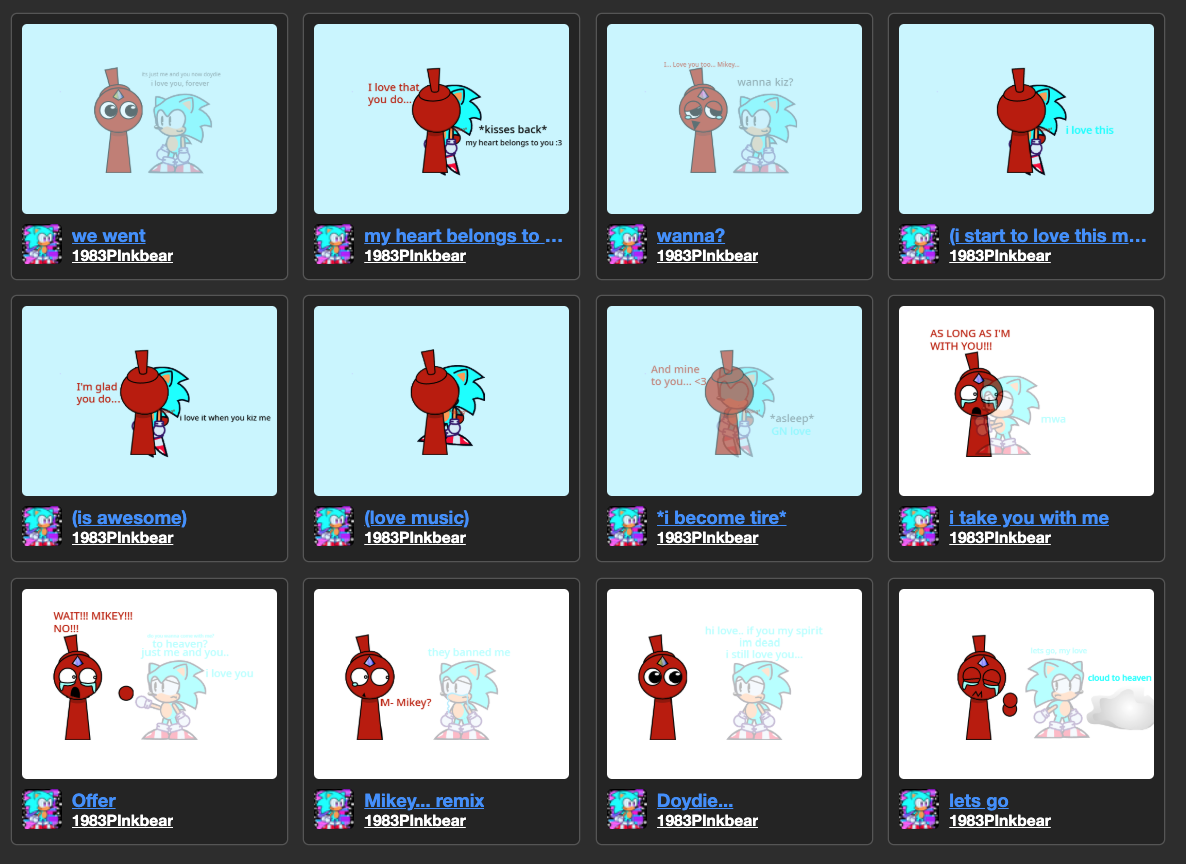Screen dimensions: 1186x864
Task: Open the 'wanna?' project thumbnail
Action: coord(734,119)
